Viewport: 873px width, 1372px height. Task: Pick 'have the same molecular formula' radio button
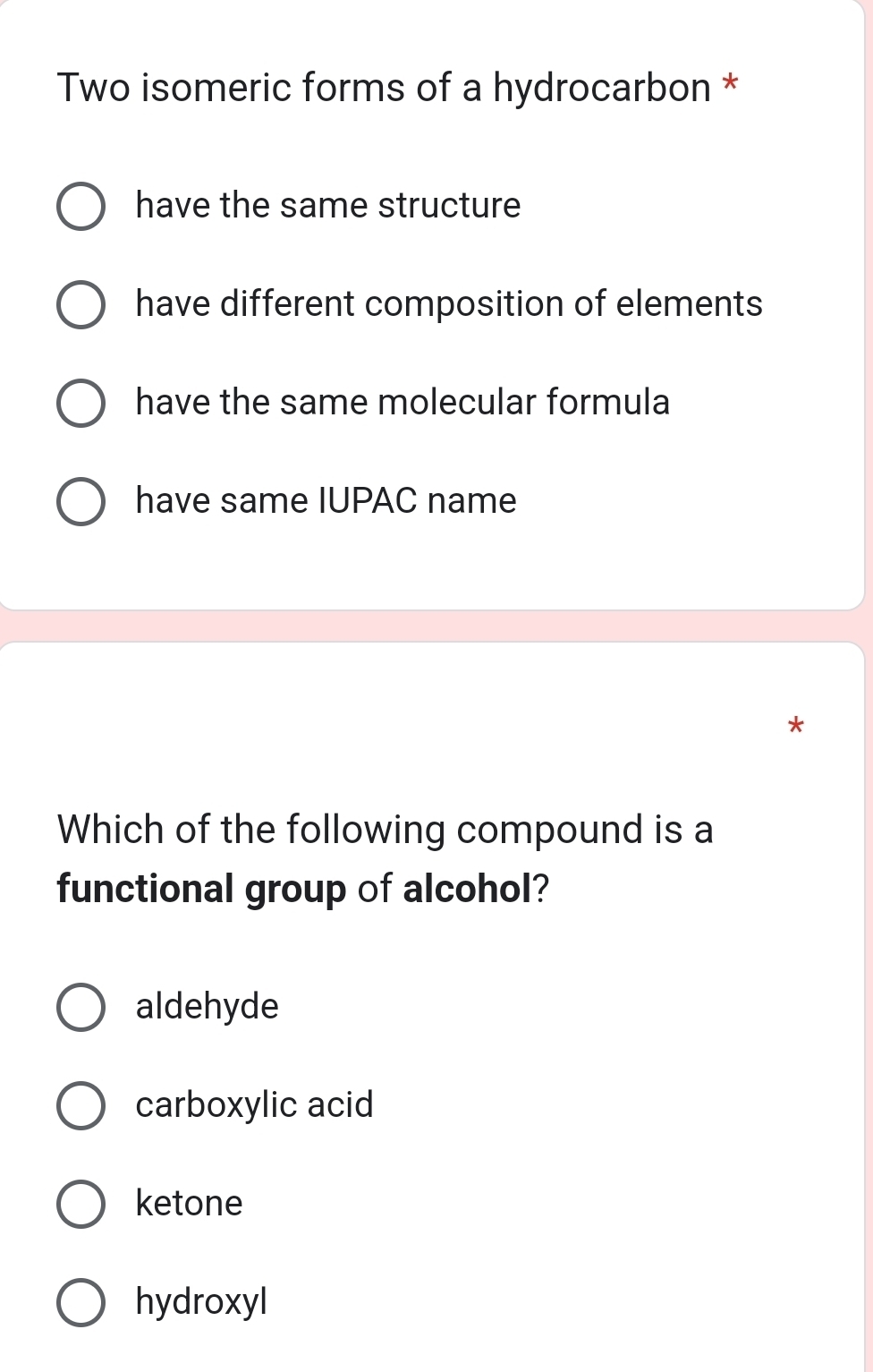[81, 404]
